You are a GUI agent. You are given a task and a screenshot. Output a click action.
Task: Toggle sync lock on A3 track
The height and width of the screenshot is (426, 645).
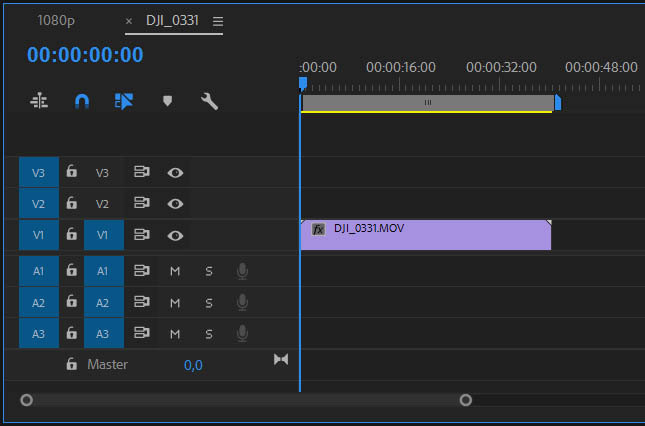[x=142, y=333]
